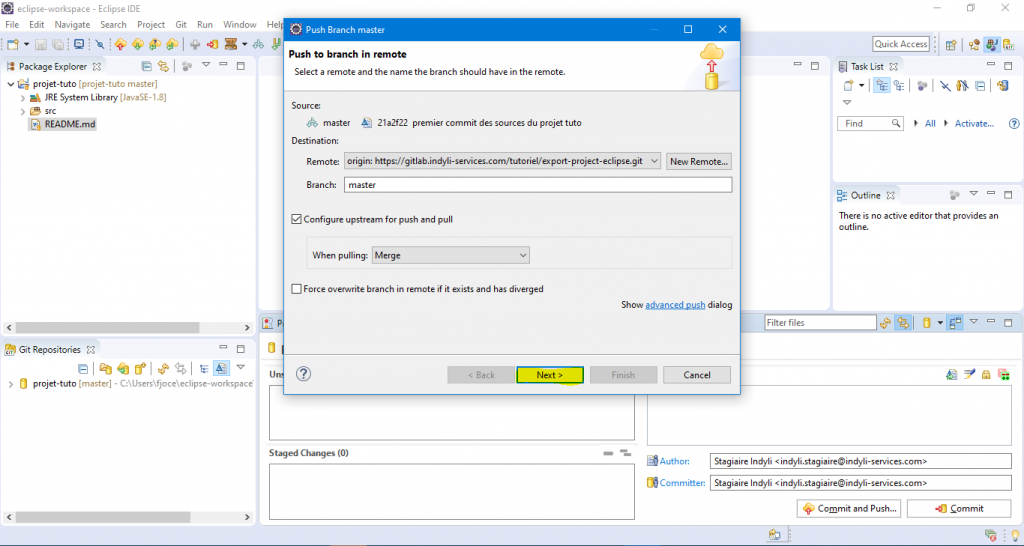Click Add Existing Local Git Repository icon
Viewport: 1024px width, 546px height.
click(x=105, y=368)
